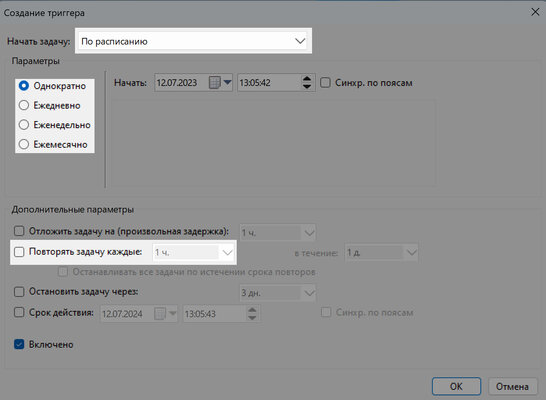This screenshot has width=546, height=400.
Task: Enable the Срок действия checkbox
Action: [19, 312]
